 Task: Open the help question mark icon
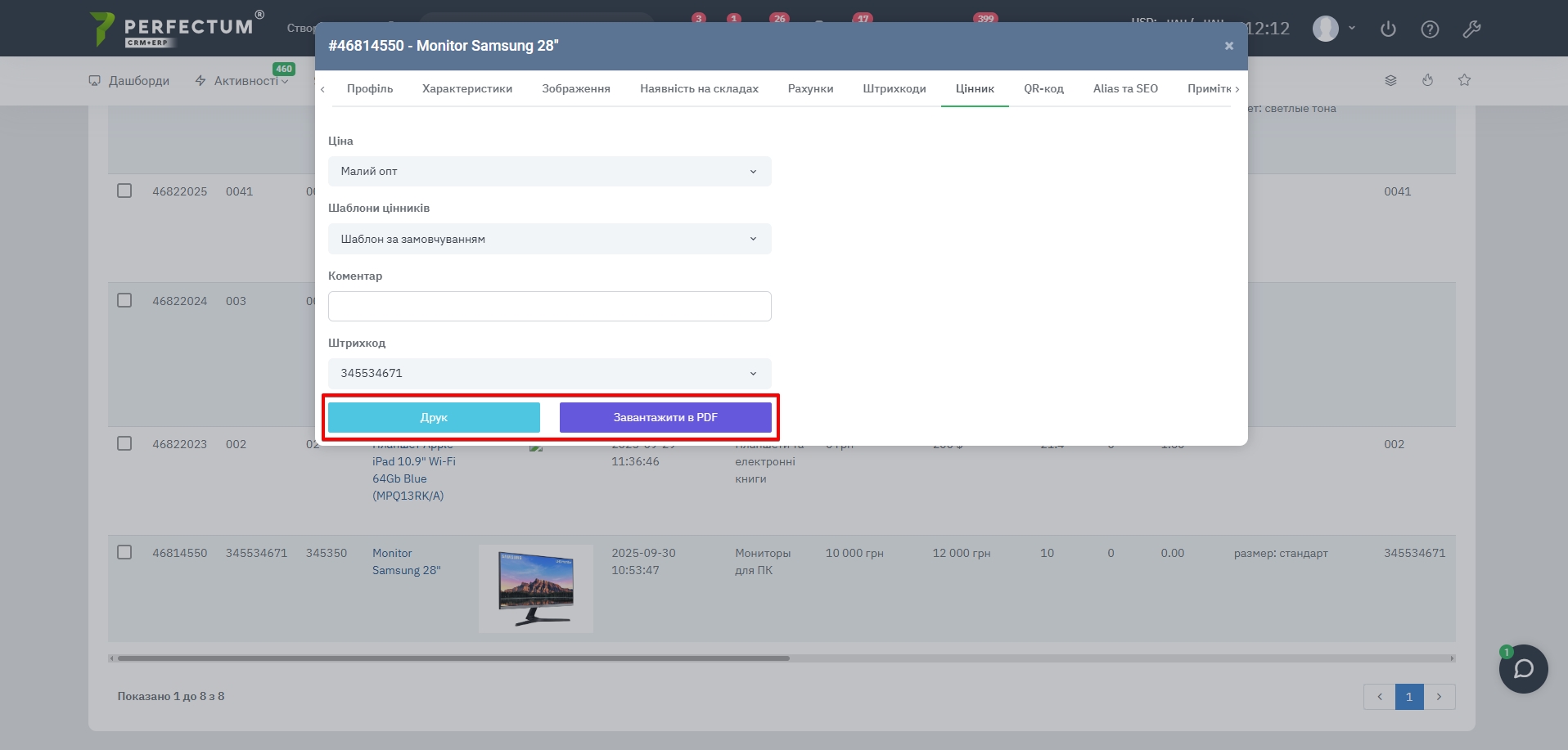coord(1430,29)
